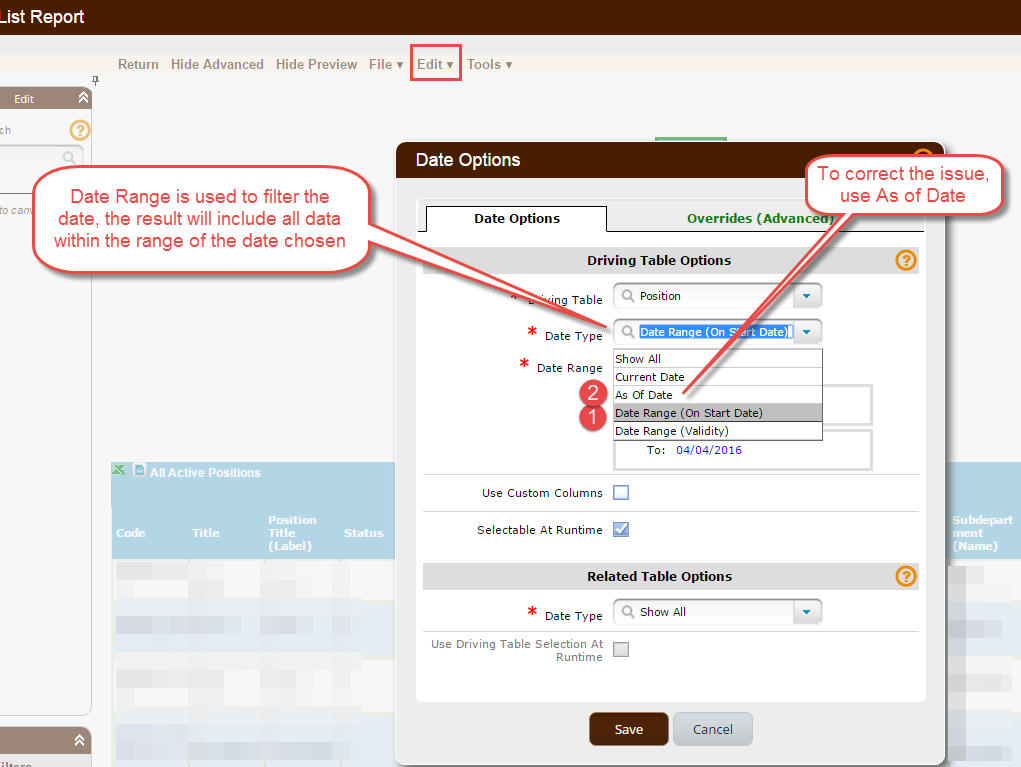Image resolution: width=1021 pixels, height=767 pixels.
Task: Uncheck Selectable At Runtime checkbox
Action: pos(621,529)
